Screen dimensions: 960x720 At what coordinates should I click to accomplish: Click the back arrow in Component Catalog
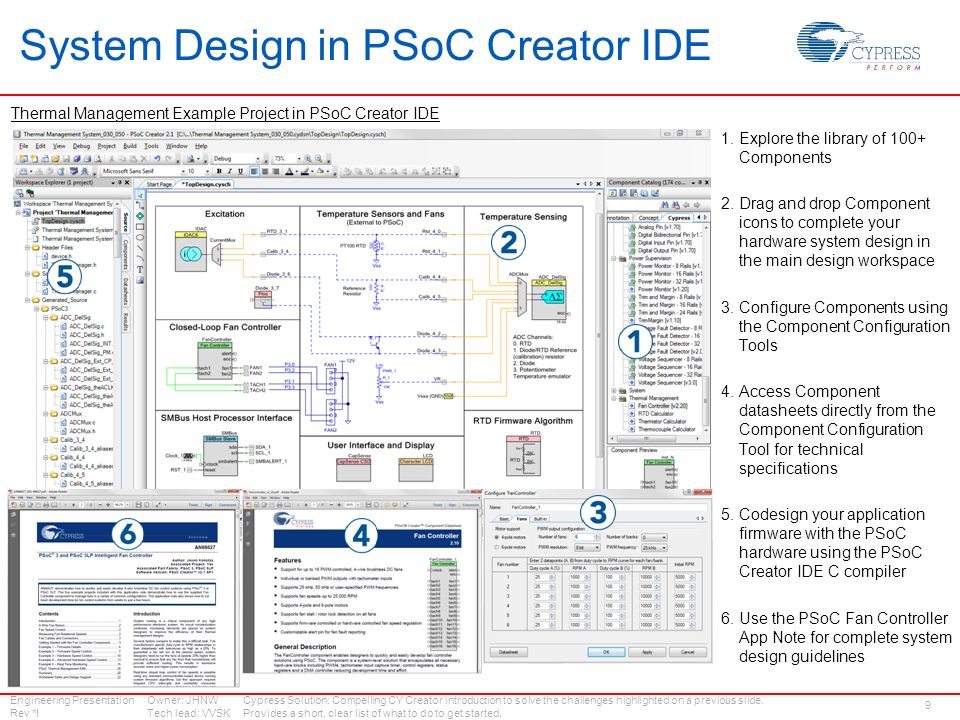click(x=686, y=205)
